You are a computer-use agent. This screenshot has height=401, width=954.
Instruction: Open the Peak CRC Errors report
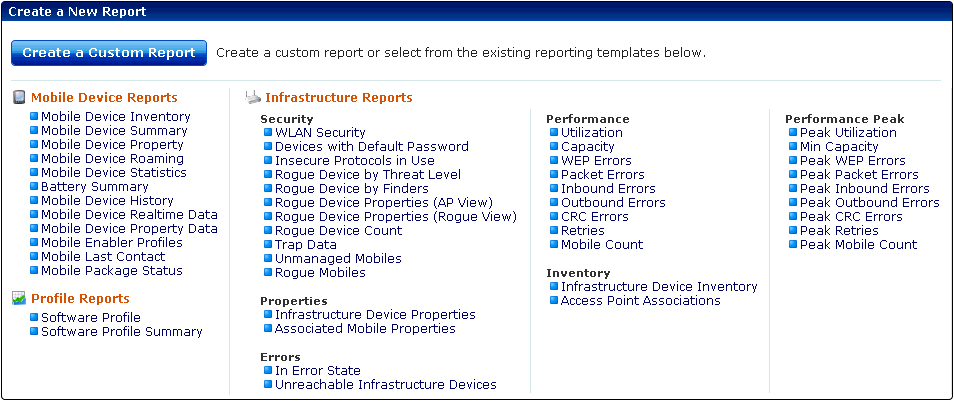(851, 217)
